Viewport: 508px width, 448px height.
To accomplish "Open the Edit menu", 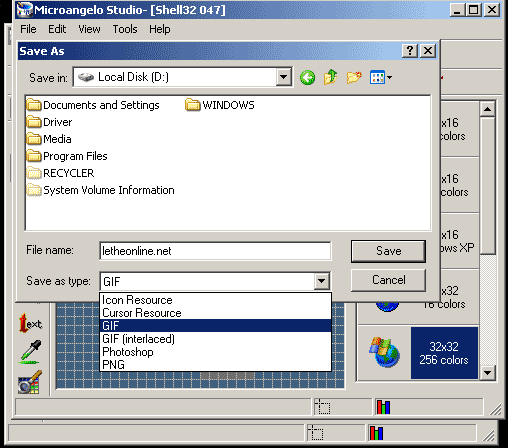I will pyautogui.click(x=57, y=29).
